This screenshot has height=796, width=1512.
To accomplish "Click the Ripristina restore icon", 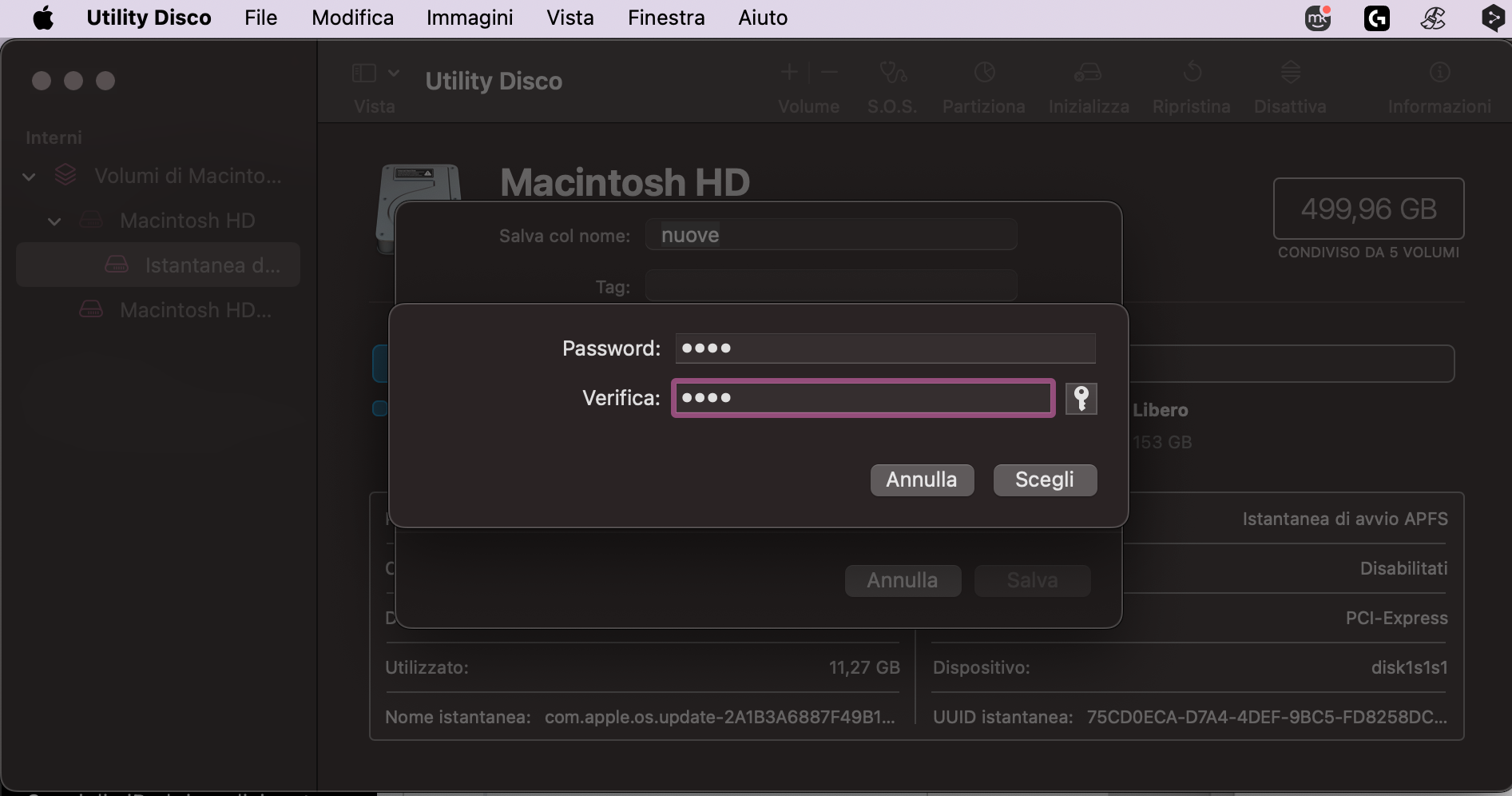I will pyautogui.click(x=1192, y=73).
